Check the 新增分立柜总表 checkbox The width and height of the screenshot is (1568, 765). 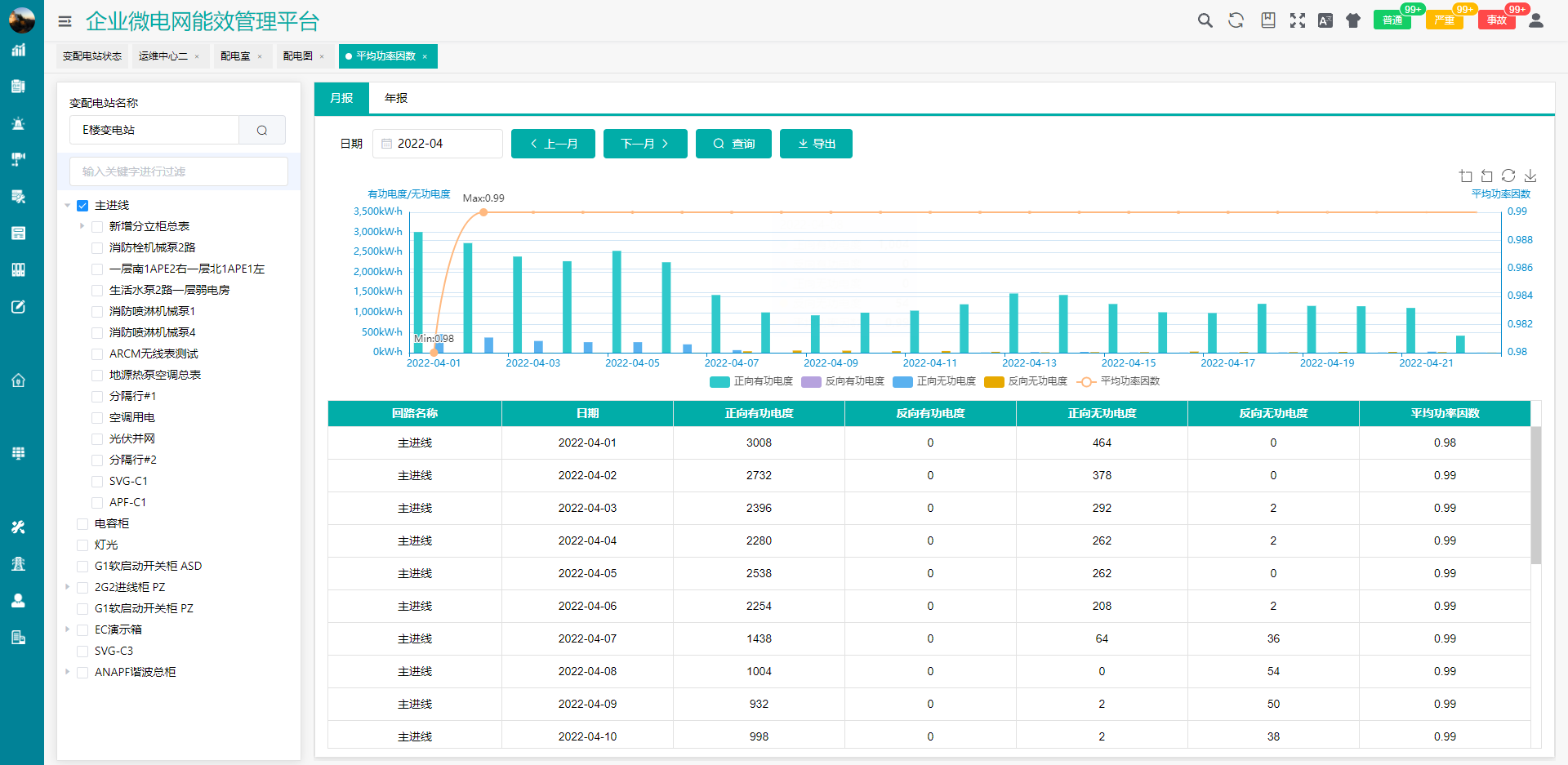tap(97, 227)
